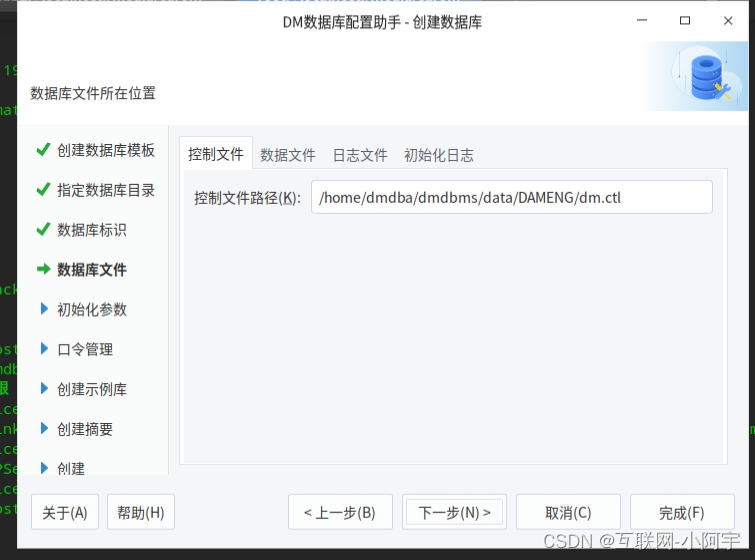The height and width of the screenshot is (560, 755).
Task: Click the 数据库文件所在位置 heading
Action: (93, 93)
